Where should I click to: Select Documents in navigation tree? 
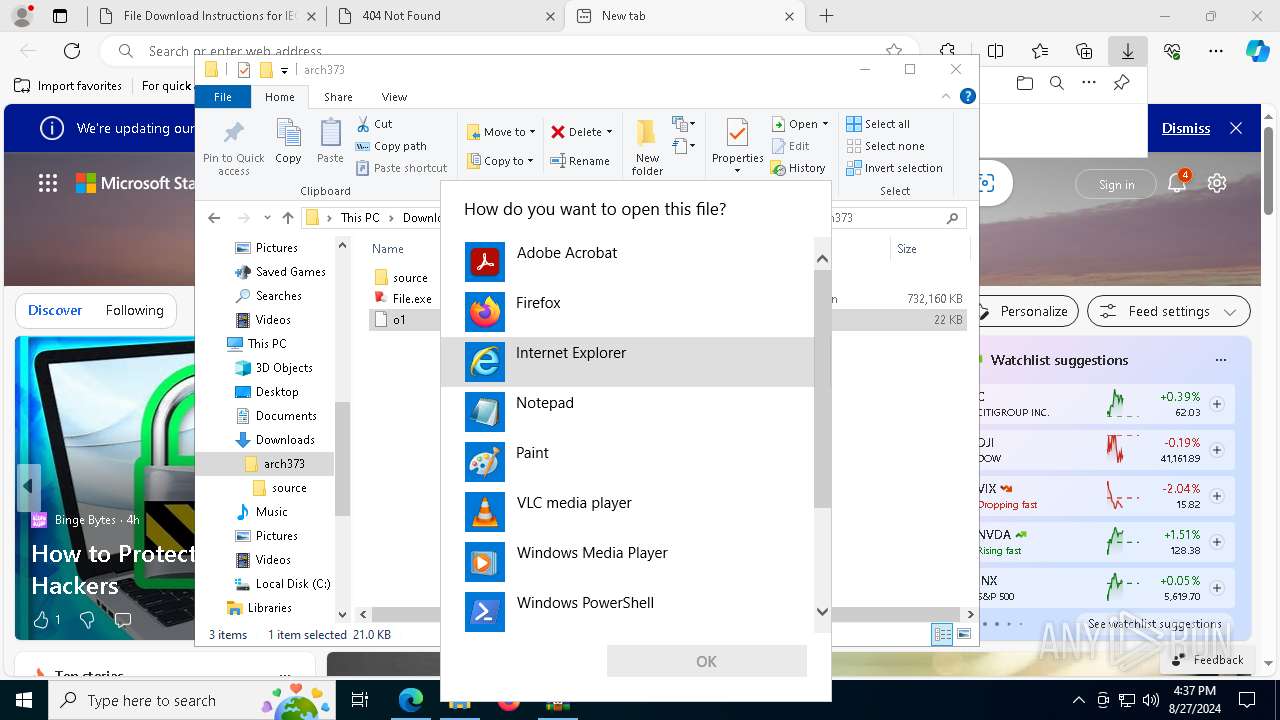click(275, 416)
